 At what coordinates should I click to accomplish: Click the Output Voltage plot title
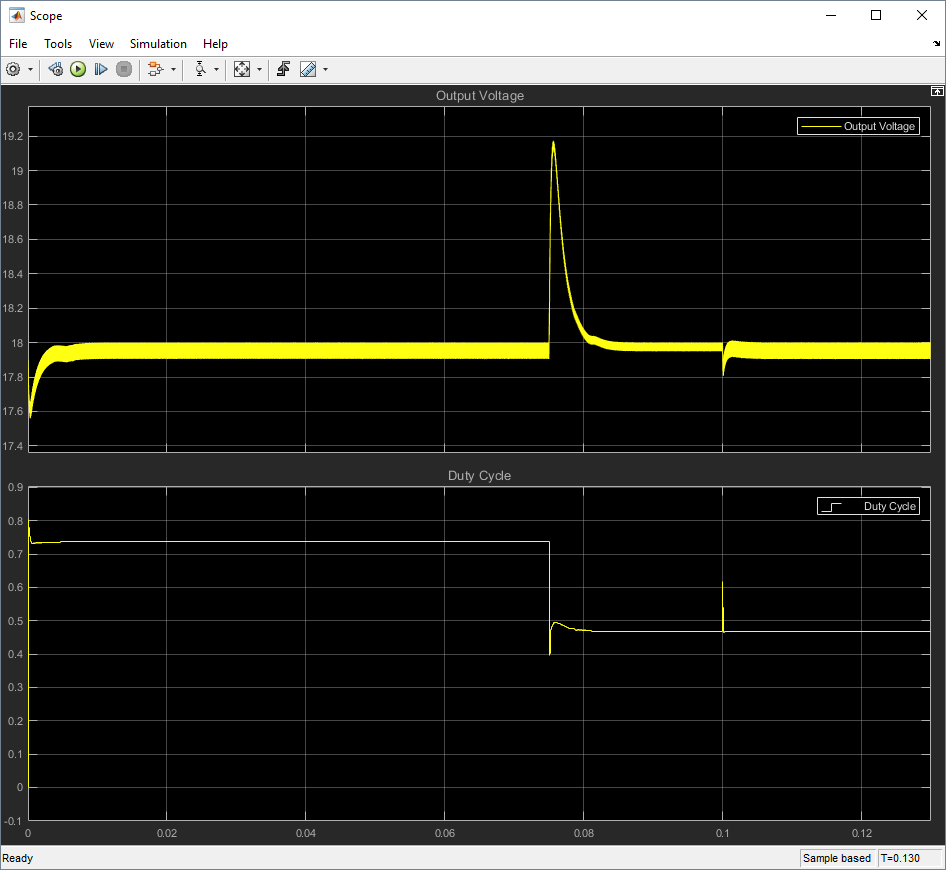tap(480, 95)
